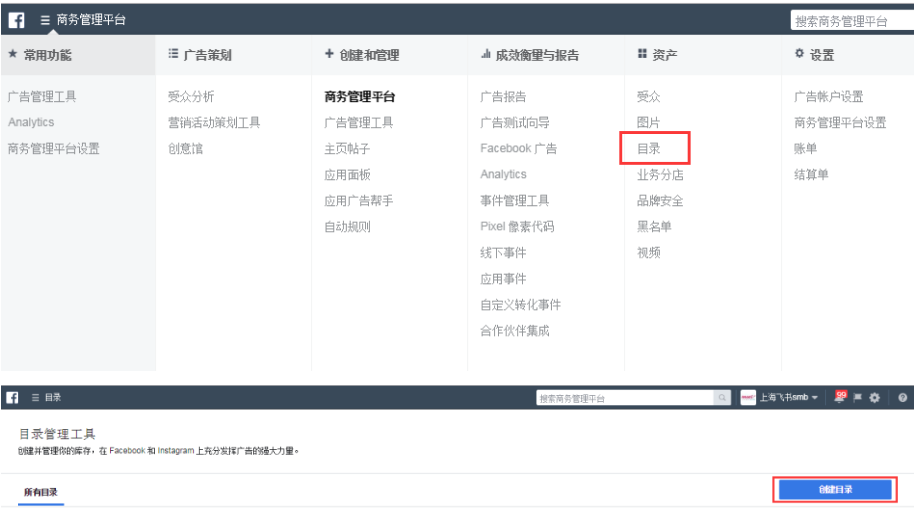Image resolution: width=923 pixels, height=514 pixels.
Task: Open 应用广告帮手
Action: 358,201
